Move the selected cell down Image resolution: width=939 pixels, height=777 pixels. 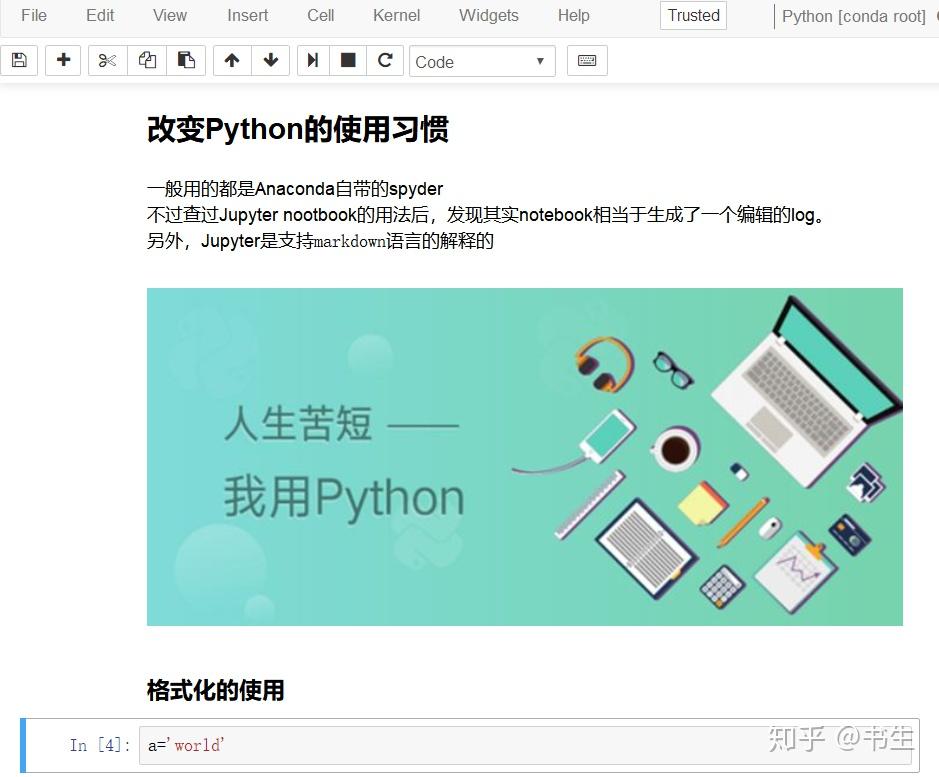coord(270,60)
